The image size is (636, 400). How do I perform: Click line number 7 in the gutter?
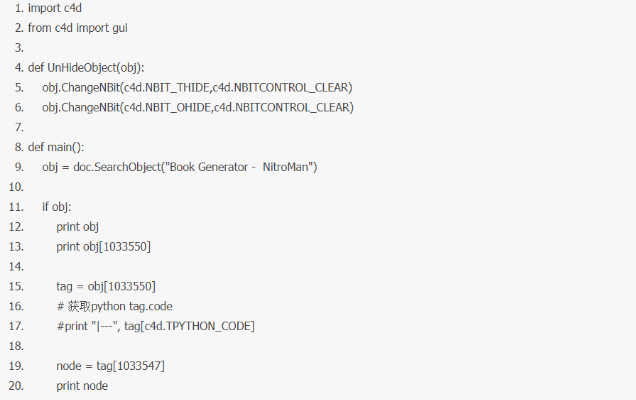point(18,128)
